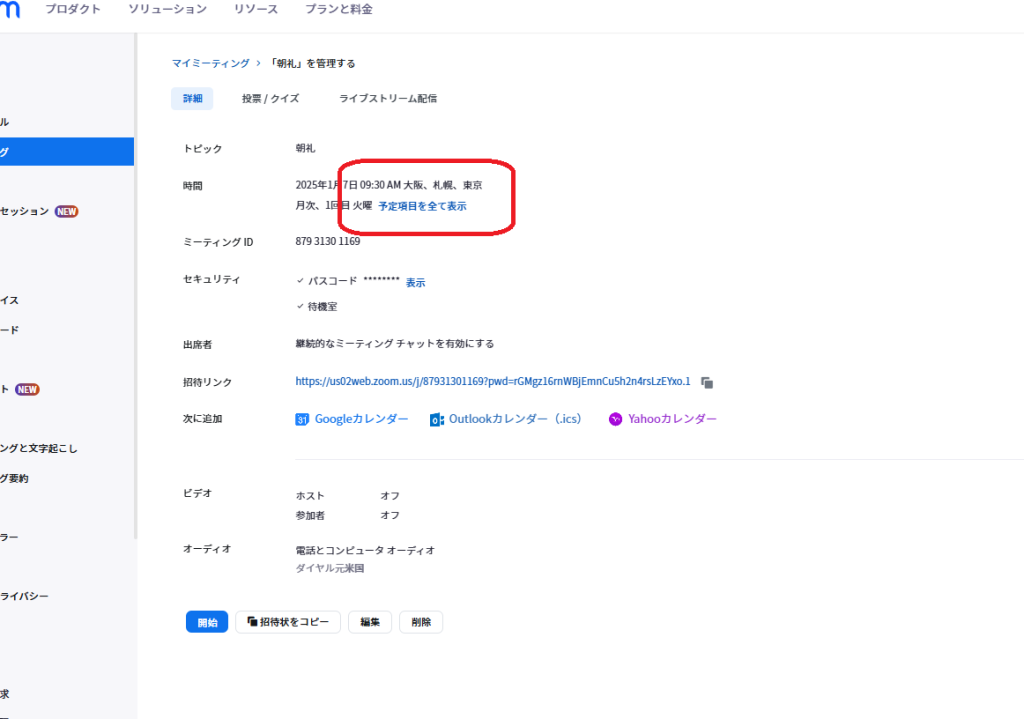This screenshot has height=719, width=1024.
Task: Open the us02web.zoom.us invite URL
Action: (x=493, y=381)
